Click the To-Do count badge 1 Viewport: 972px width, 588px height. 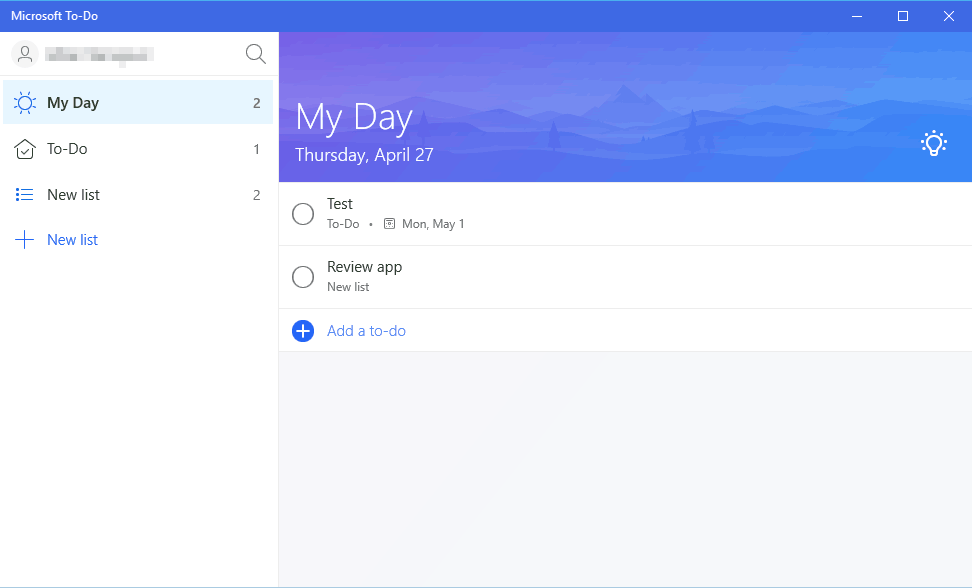[257, 149]
